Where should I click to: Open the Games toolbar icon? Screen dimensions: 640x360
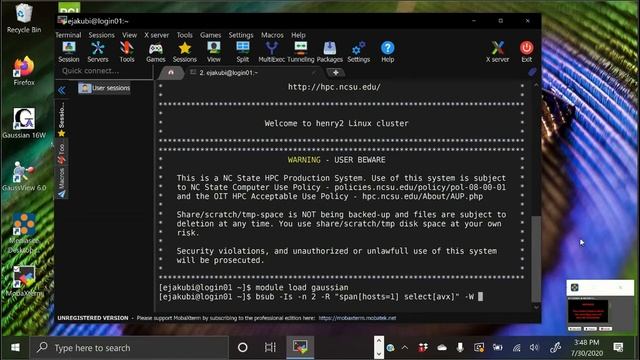point(156,52)
